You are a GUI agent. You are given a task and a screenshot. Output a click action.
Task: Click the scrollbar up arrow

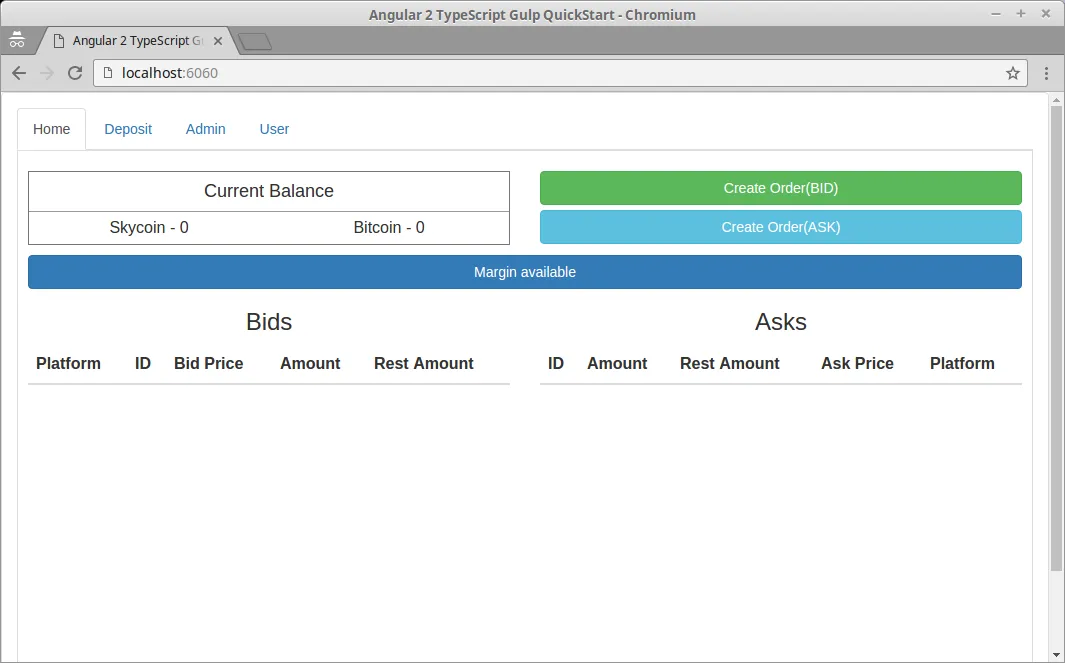coord(1055,100)
